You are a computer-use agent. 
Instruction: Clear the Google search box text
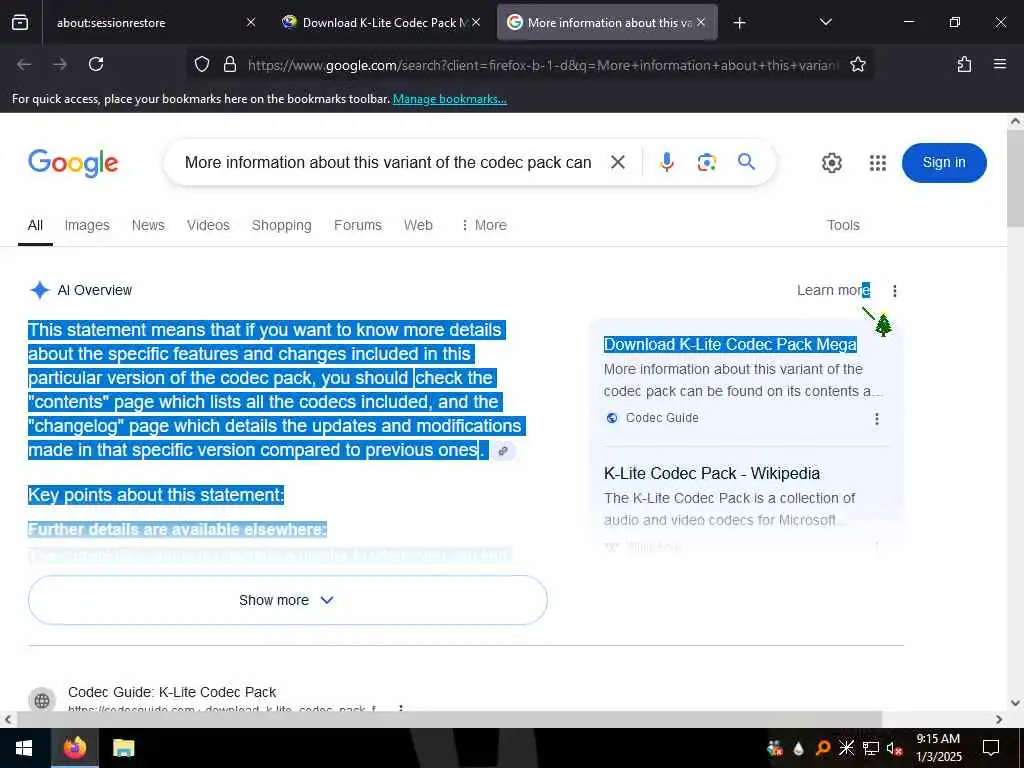tap(618, 162)
